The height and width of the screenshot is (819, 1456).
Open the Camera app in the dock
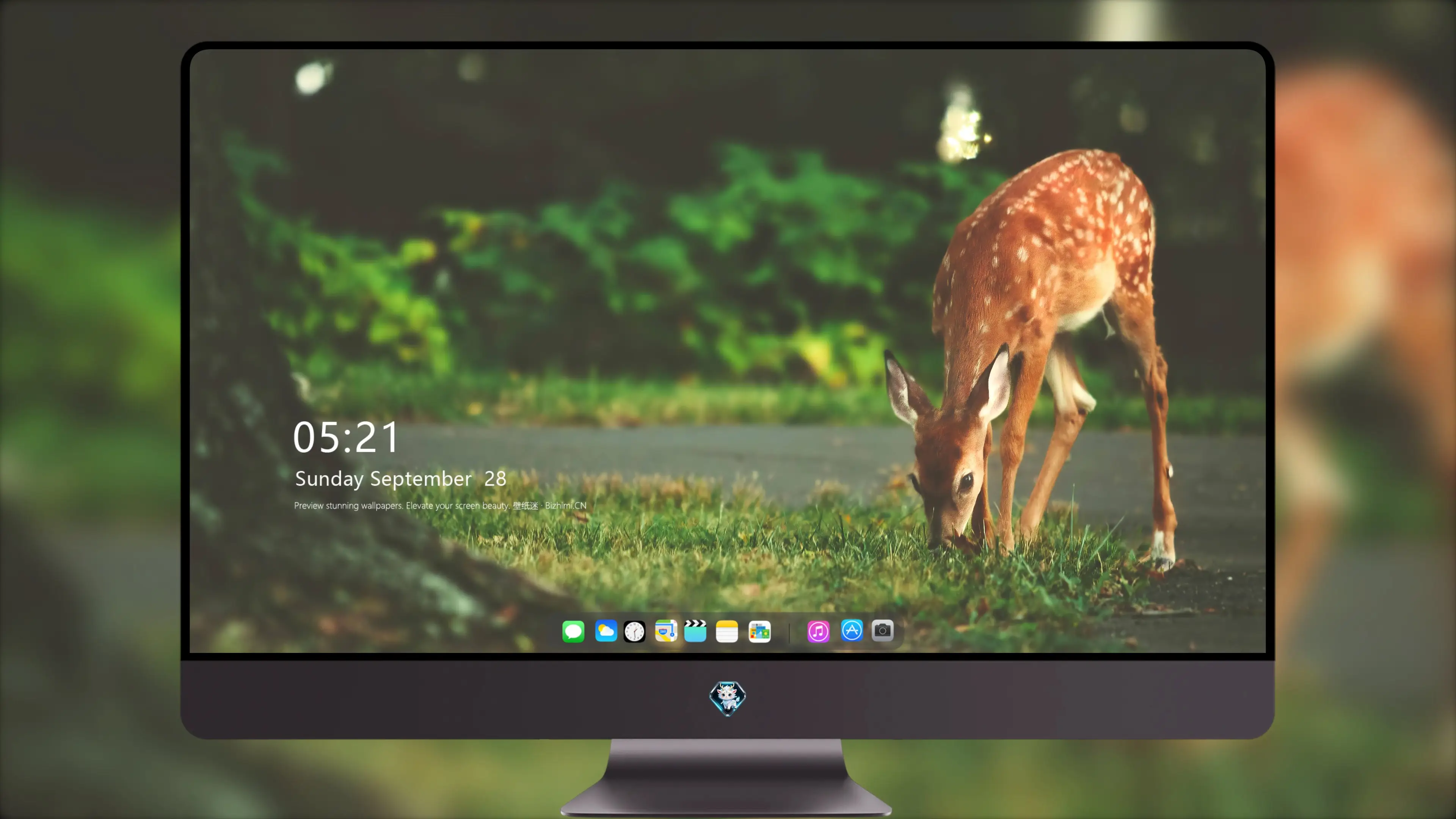[x=882, y=631]
